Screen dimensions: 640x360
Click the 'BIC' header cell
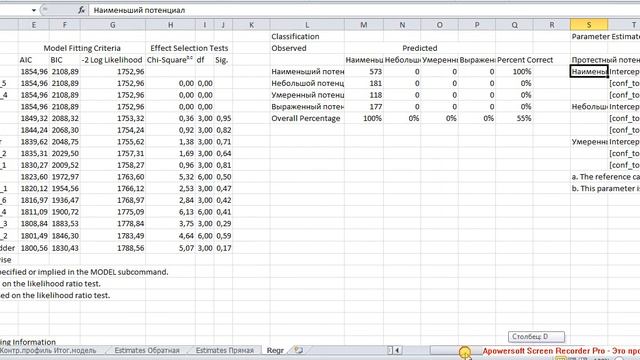click(x=56, y=60)
